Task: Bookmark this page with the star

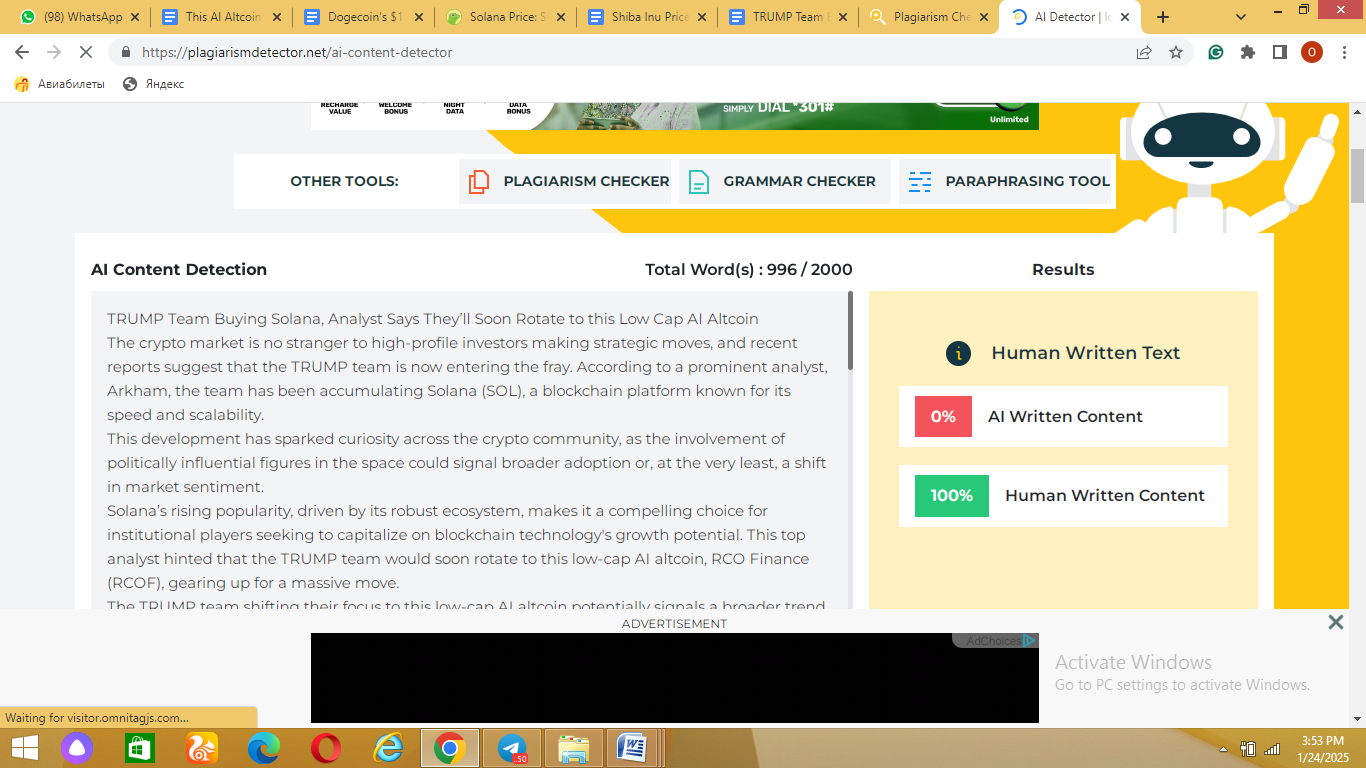Action: (x=1176, y=52)
